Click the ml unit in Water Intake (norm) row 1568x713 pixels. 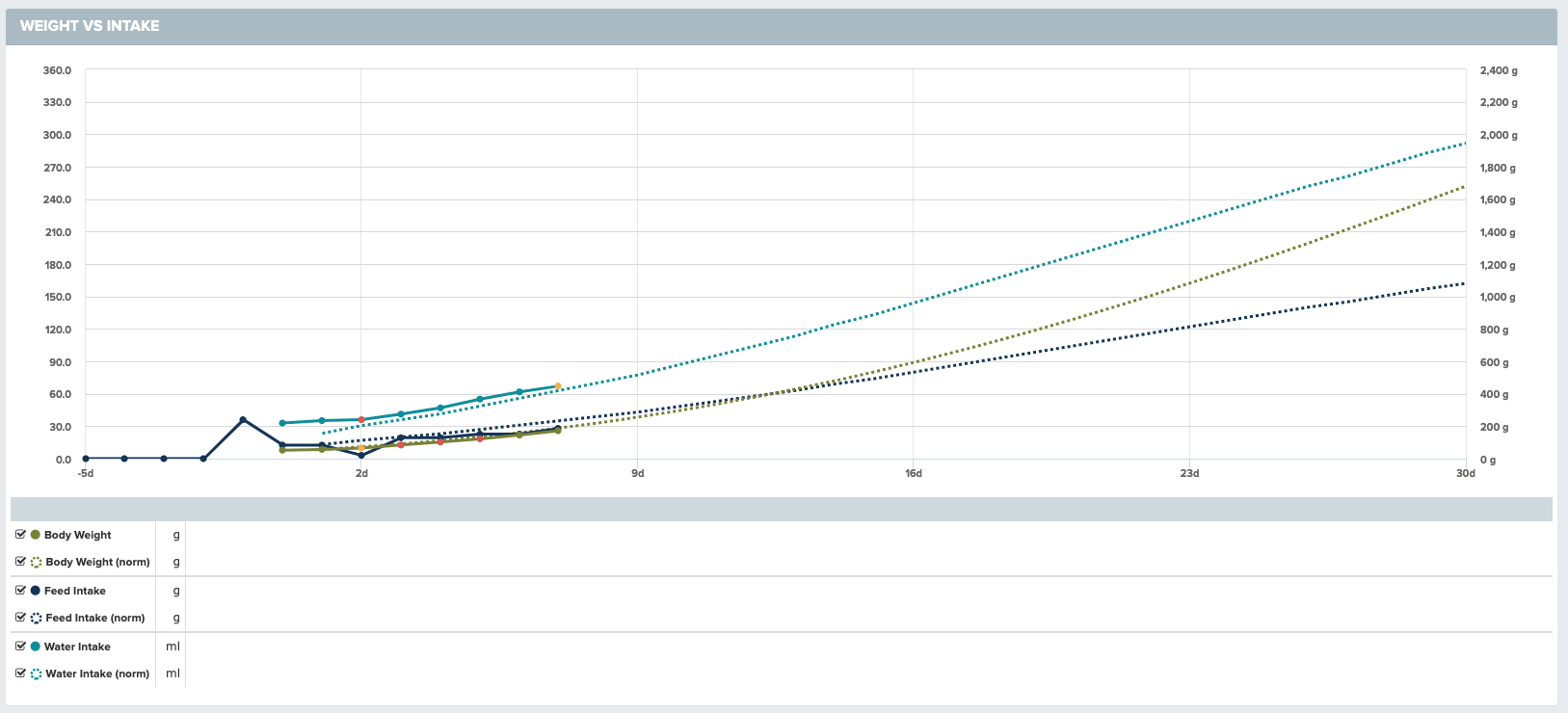(x=173, y=673)
